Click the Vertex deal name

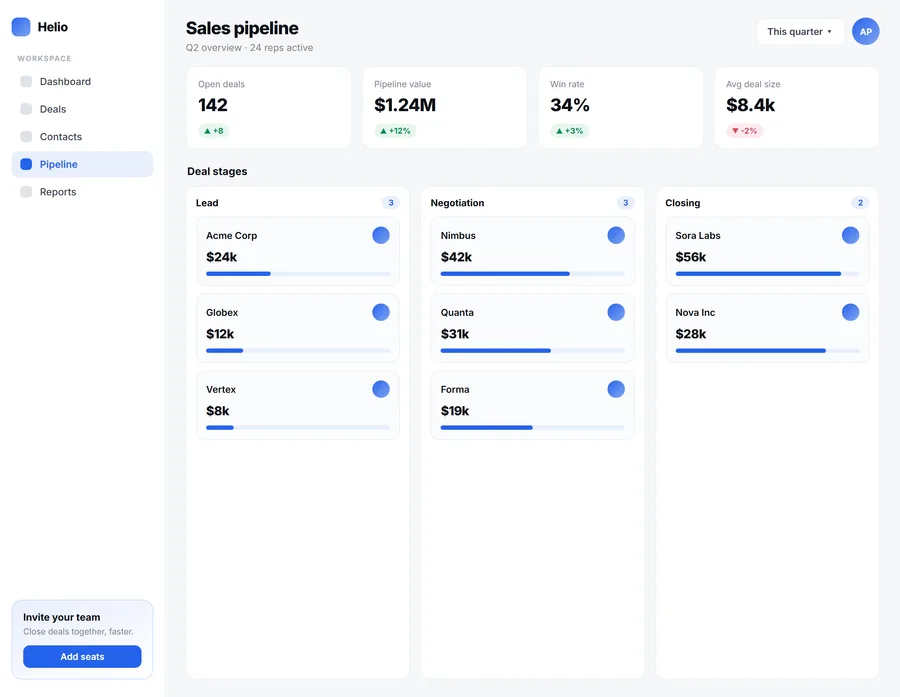[221, 389]
